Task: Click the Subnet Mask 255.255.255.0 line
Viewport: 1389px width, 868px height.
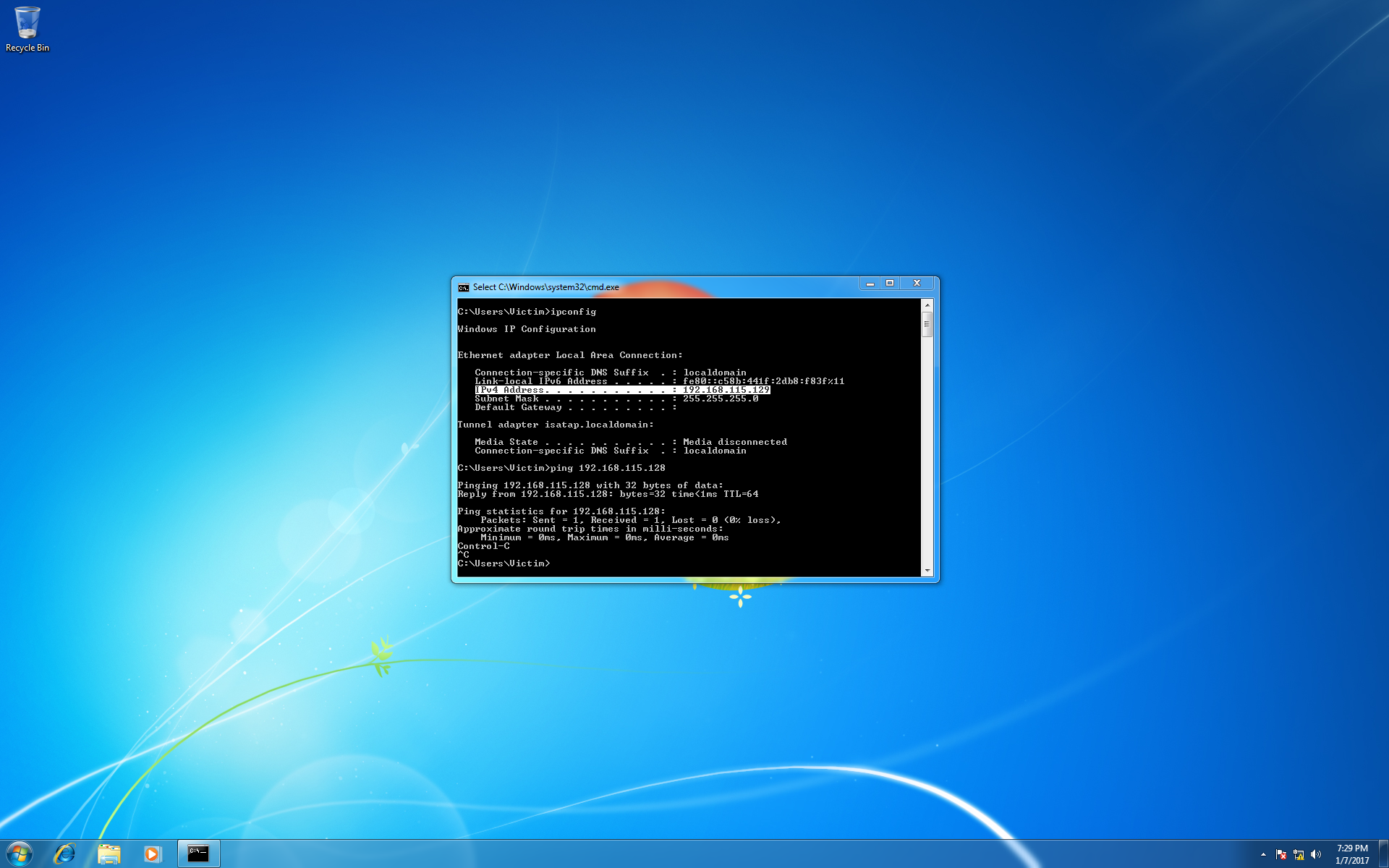Action: pos(616,399)
